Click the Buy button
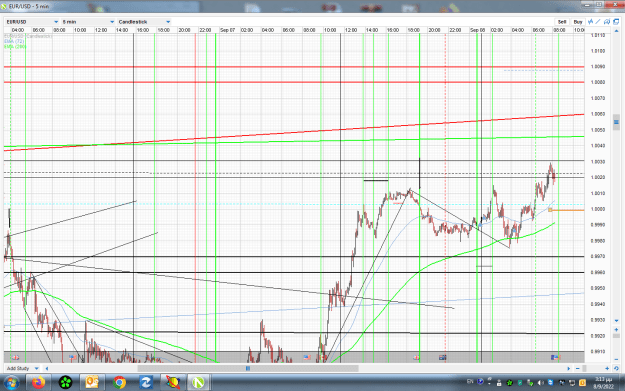The width and height of the screenshot is (625, 391). point(578,22)
